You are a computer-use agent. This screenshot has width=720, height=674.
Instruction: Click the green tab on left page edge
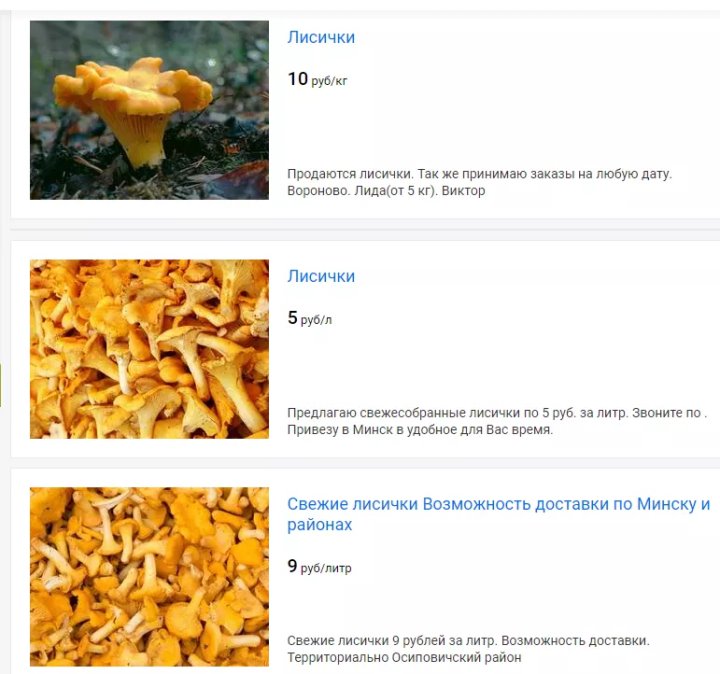pyautogui.click(x=0, y=385)
